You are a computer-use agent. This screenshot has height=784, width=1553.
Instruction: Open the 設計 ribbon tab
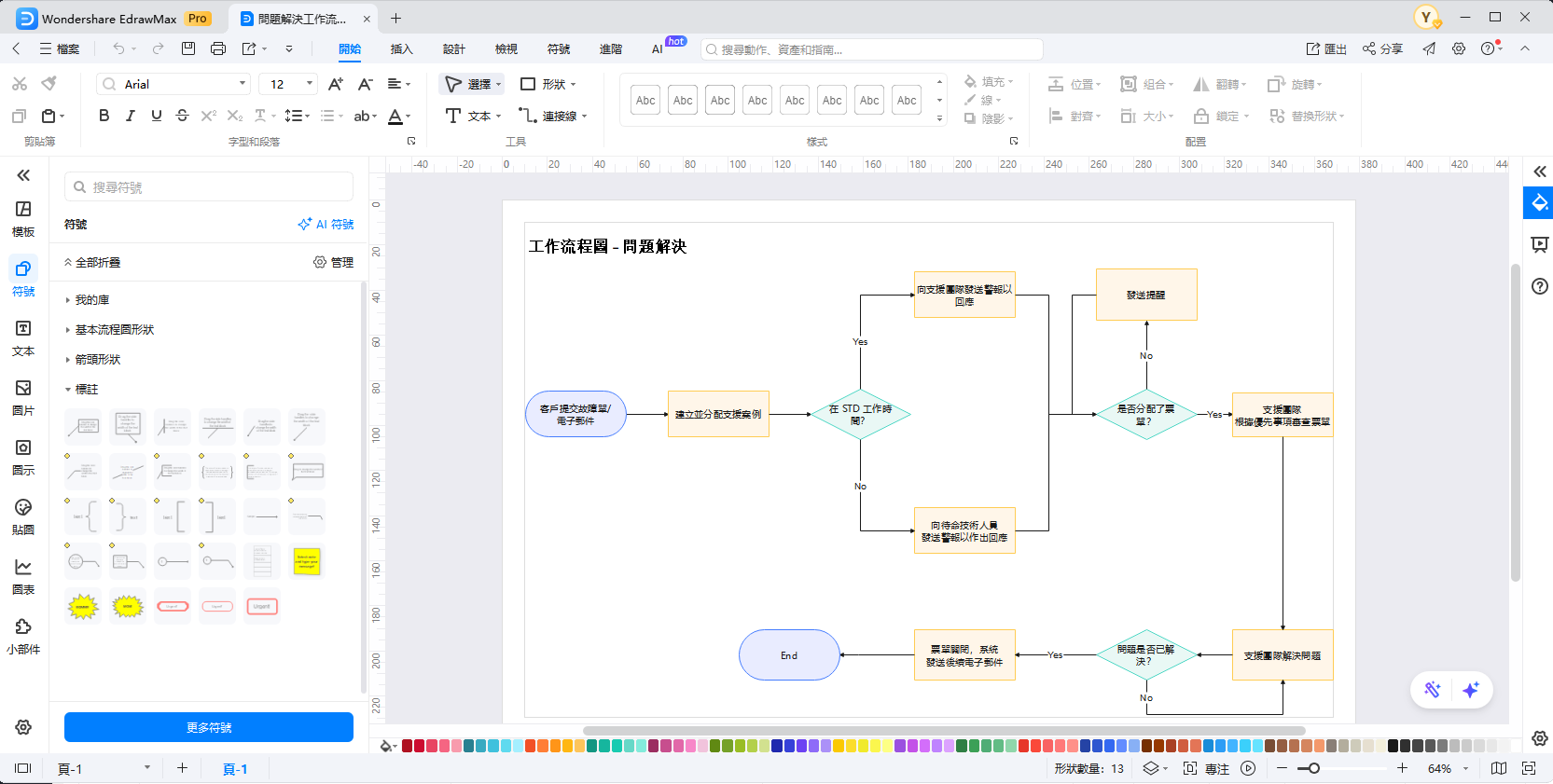[454, 48]
